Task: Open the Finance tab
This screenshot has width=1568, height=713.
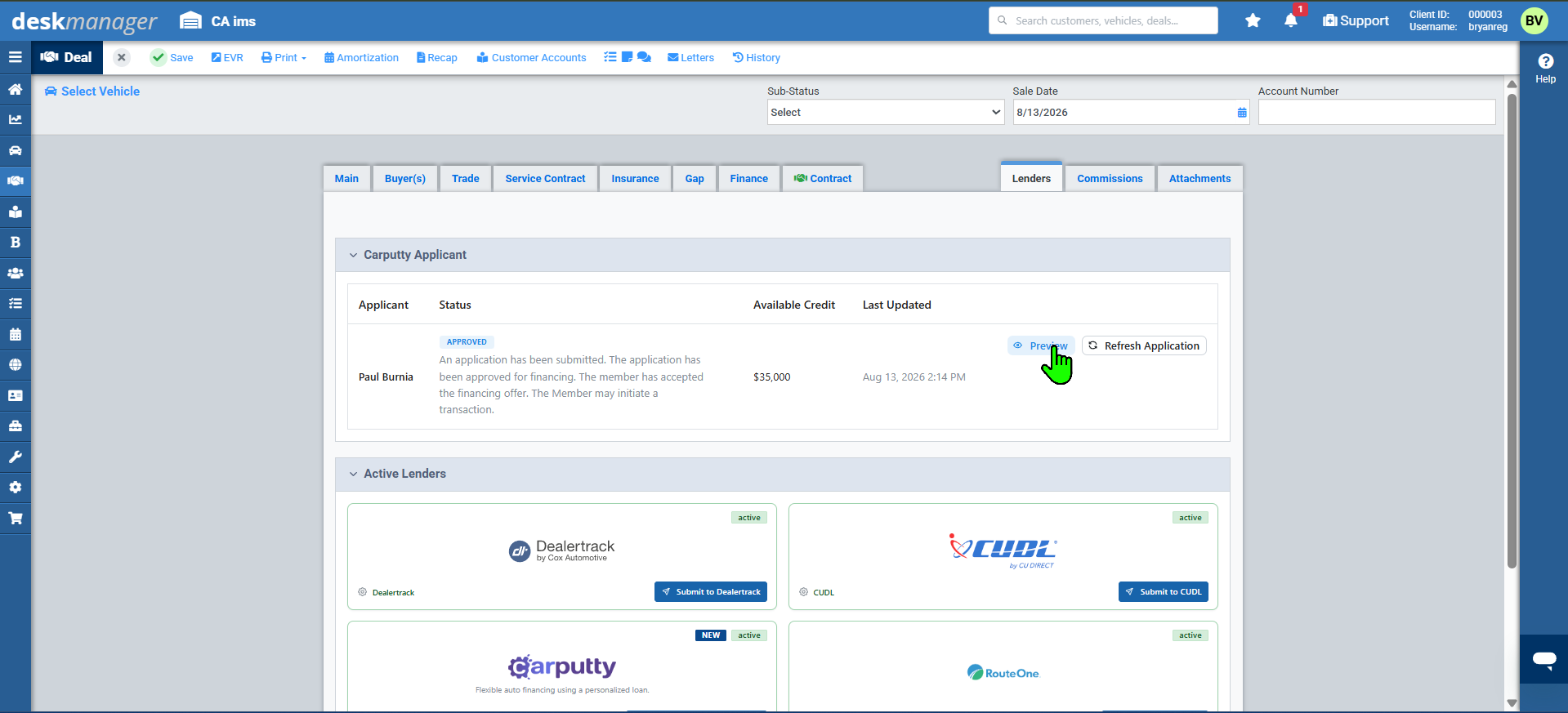Action: point(748,179)
